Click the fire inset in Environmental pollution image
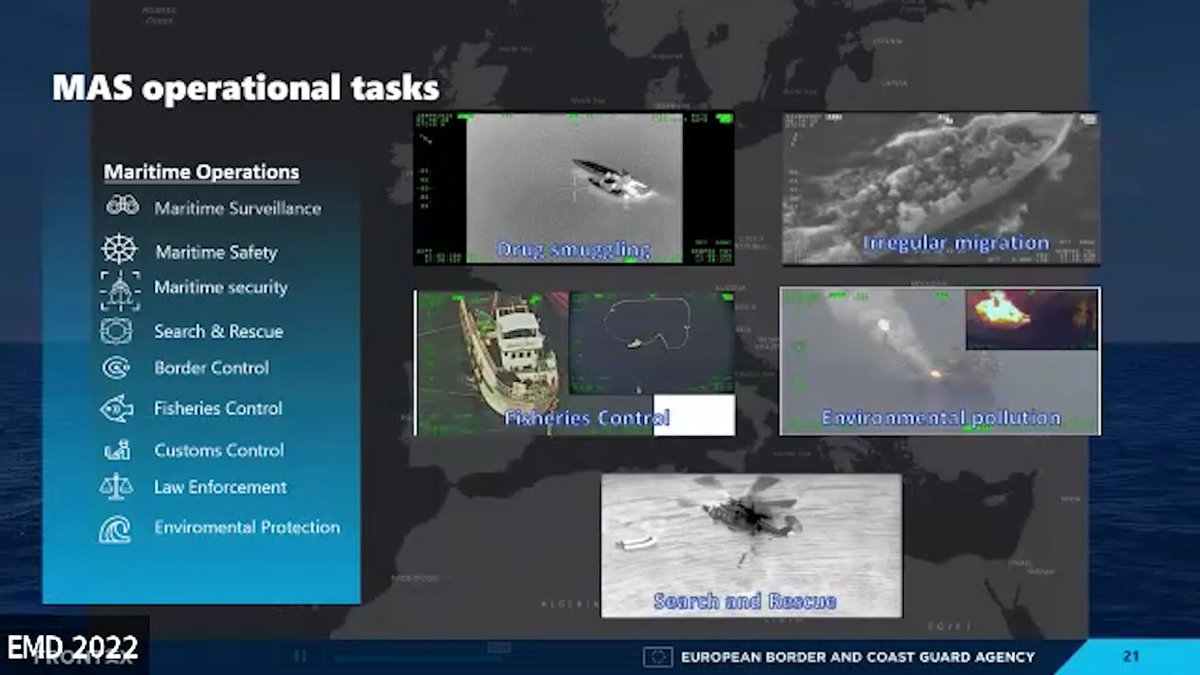This screenshot has width=1200, height=675. coord(1032,320)
